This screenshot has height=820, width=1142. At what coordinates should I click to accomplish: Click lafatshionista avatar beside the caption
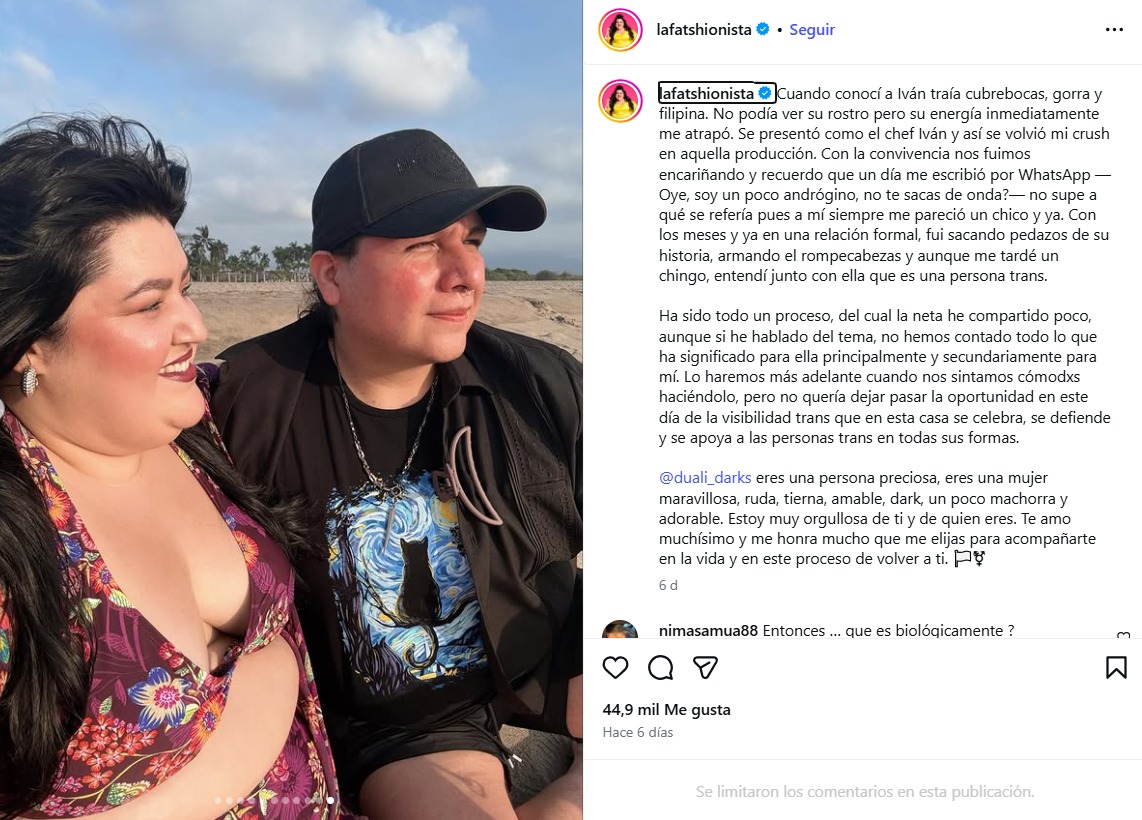620,100
